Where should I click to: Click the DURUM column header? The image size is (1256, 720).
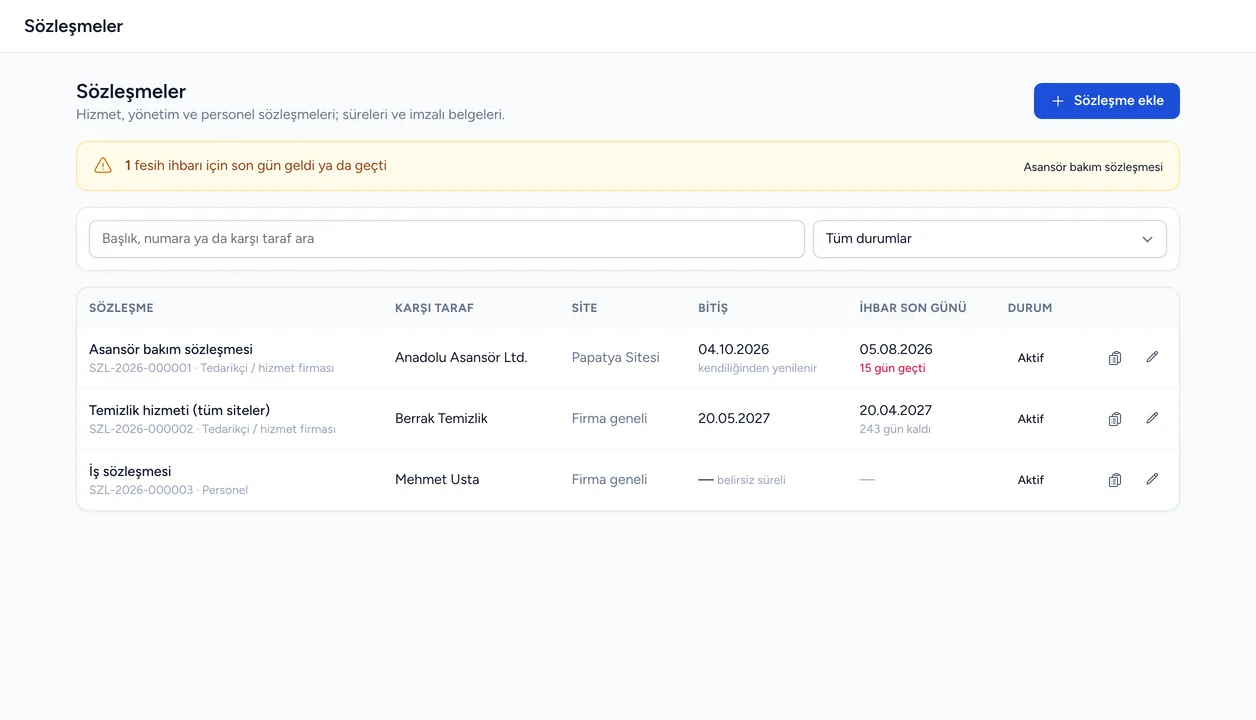tap(1030, 308)
